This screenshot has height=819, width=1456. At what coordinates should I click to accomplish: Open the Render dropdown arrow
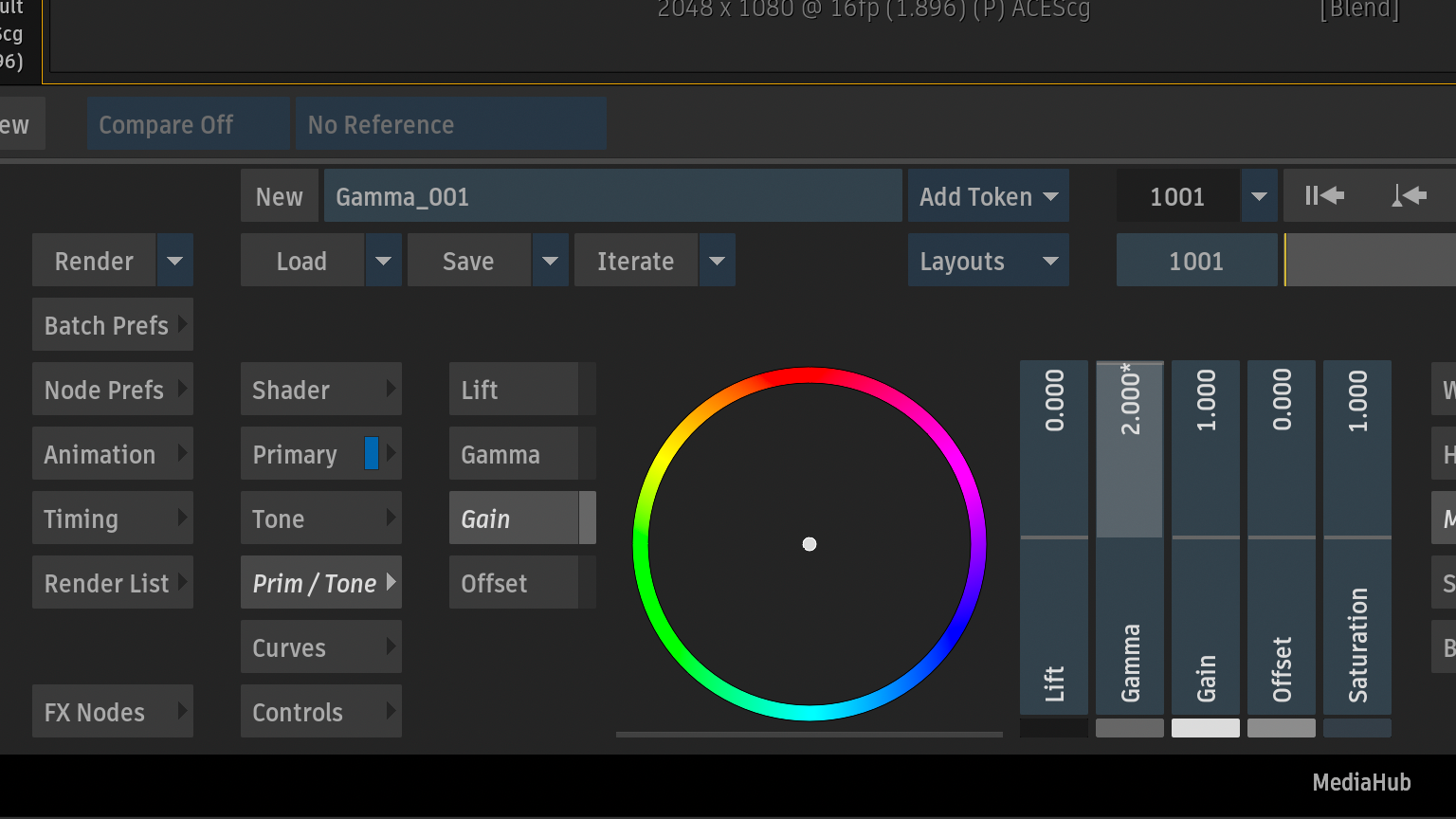point(175,261)
